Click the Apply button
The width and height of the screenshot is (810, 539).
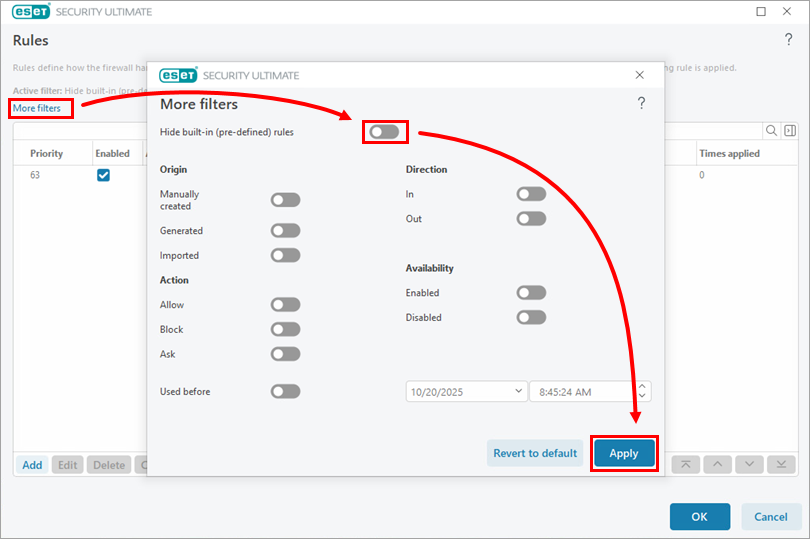[x=624, y=453]
